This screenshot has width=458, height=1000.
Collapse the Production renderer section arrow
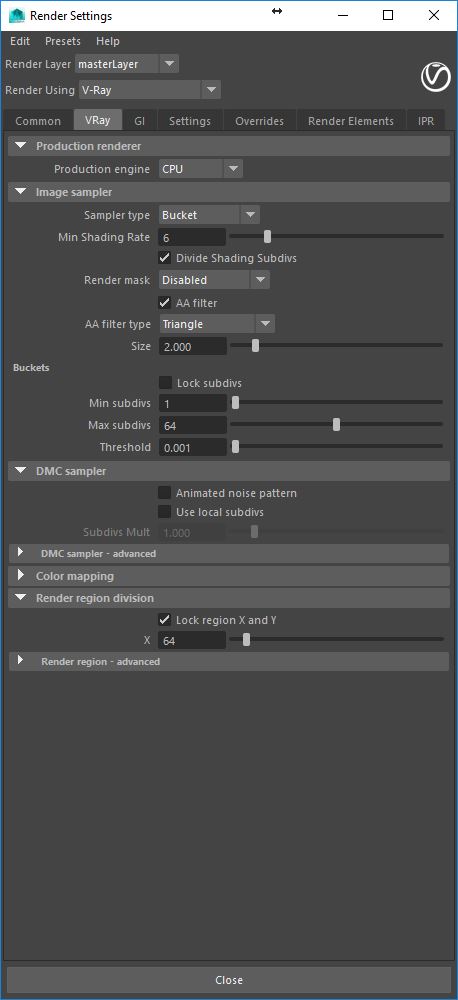[21, 146]
